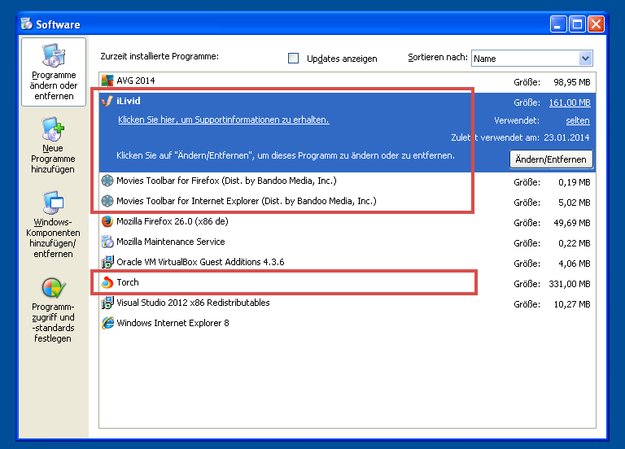Screen dimensions: 625x449
Task: Open the iLivid support information link
Action: (x=223, y=120)
